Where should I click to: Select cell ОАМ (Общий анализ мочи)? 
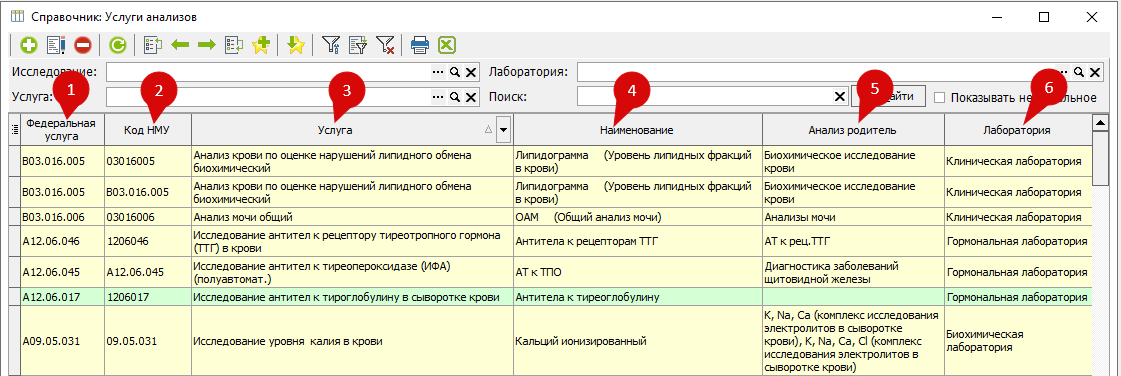(638, 216)
